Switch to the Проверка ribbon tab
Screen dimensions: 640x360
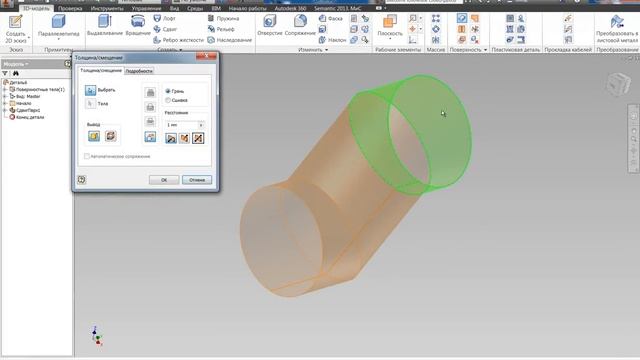pyautogui.click(x=70, y=8)
